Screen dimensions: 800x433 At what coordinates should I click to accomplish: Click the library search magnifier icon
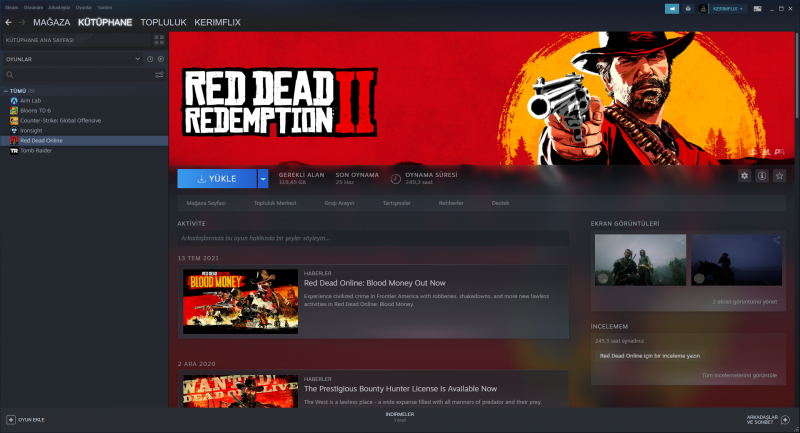(10, 75)
